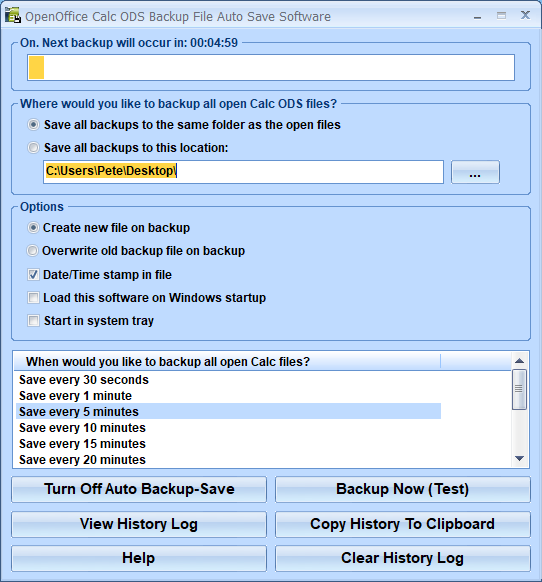Viewport: 542px width, 582px height.
Task: Open View History Log
Action: (139, 524)
